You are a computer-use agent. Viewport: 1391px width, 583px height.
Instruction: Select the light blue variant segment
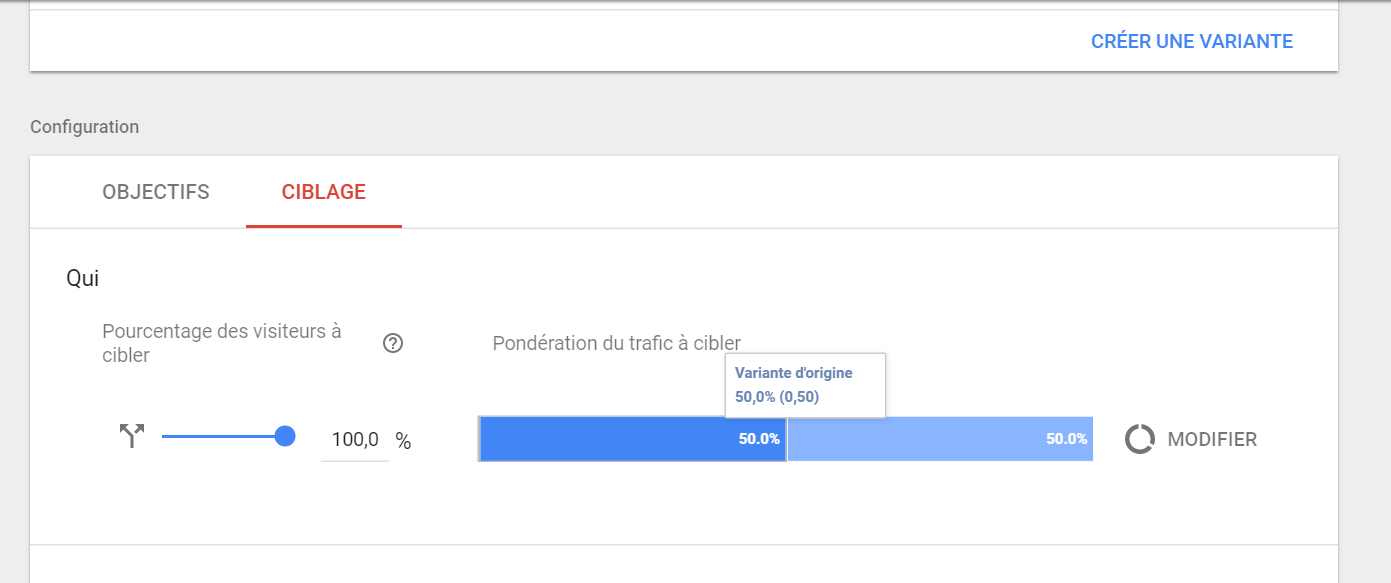920,439
